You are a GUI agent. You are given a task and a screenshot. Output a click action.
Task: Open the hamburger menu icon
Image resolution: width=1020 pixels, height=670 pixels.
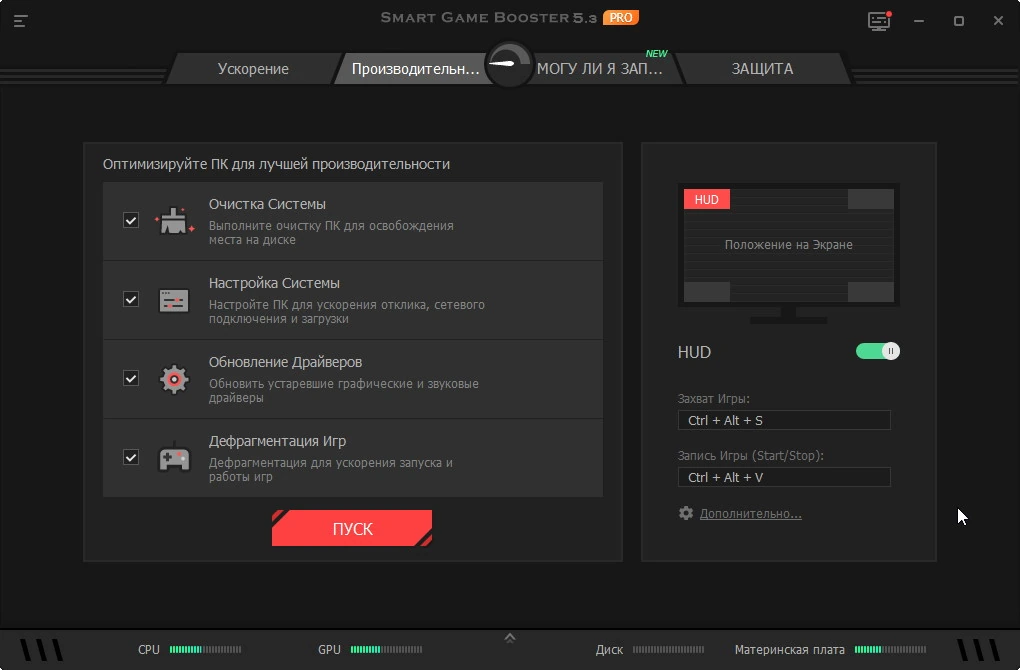(x=20, y=21)
